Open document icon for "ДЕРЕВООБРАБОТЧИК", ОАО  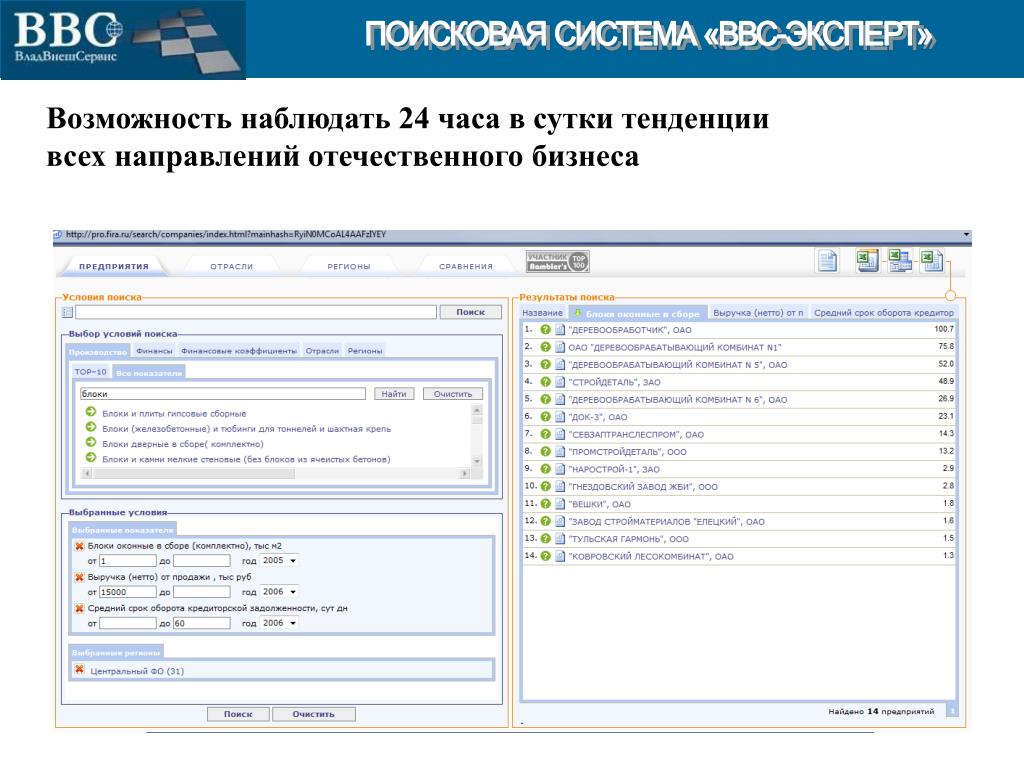coord(560,330)
